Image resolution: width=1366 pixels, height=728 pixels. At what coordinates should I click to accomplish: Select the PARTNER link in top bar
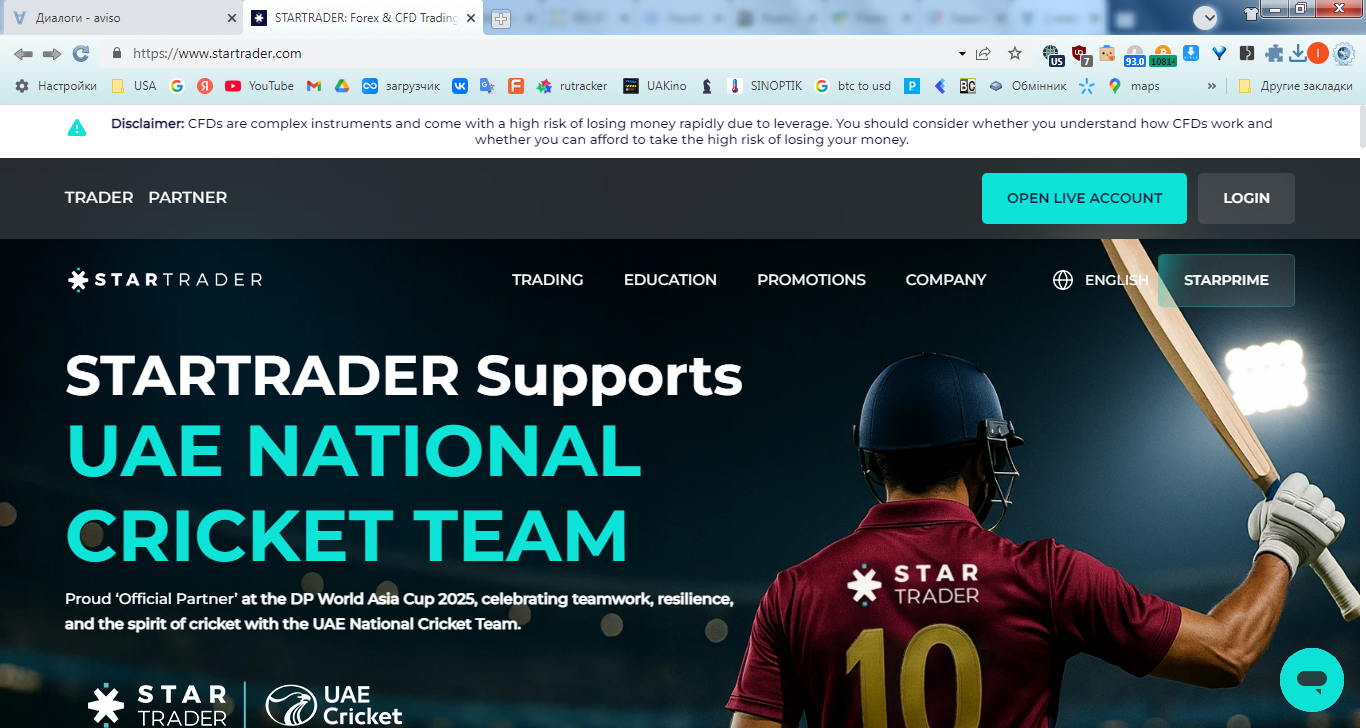pyautogui.click(x=188, y=198)
